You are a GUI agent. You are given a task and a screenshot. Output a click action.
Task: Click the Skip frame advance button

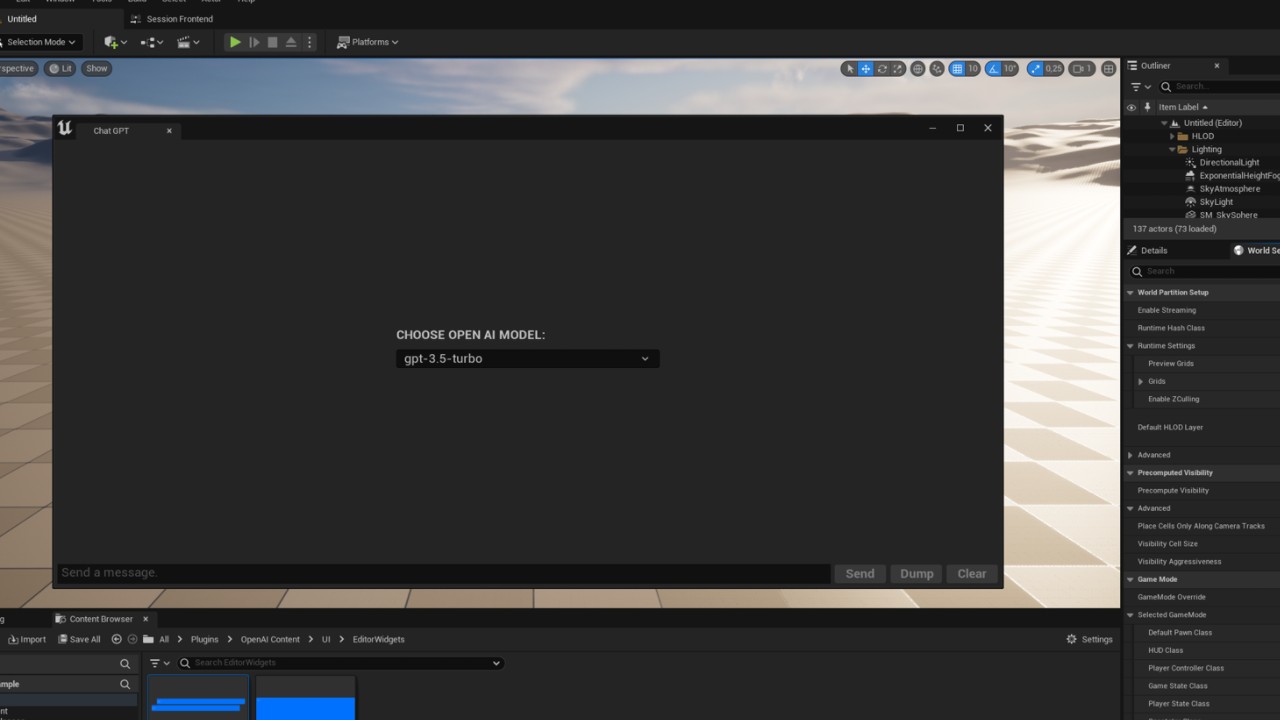click(254, 42)
